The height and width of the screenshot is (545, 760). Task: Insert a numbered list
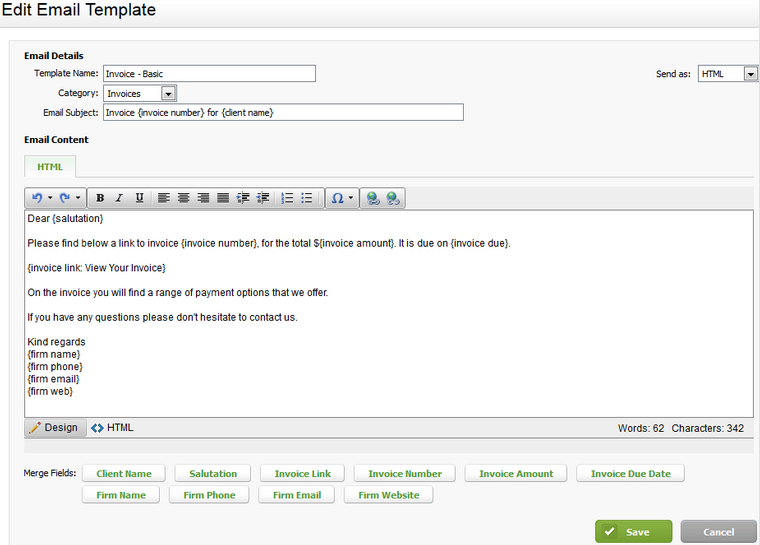tap(287, 198)
